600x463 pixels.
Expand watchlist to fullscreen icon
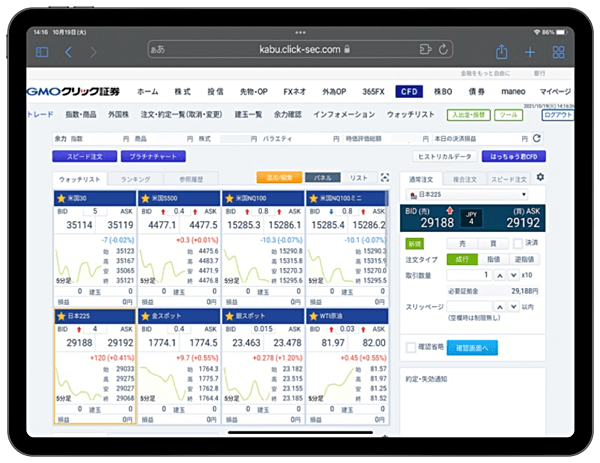tap(385, 178)
